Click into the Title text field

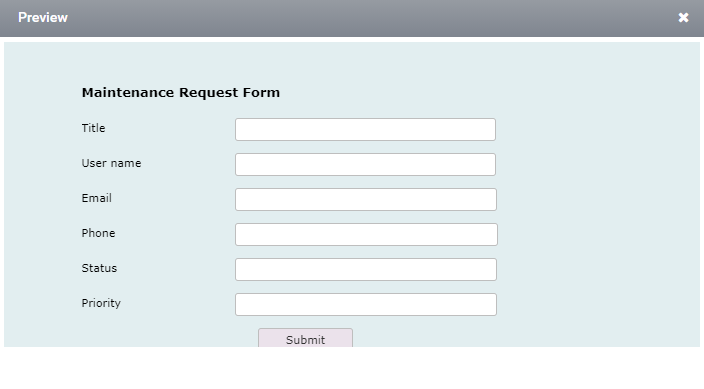click(365, 129)
